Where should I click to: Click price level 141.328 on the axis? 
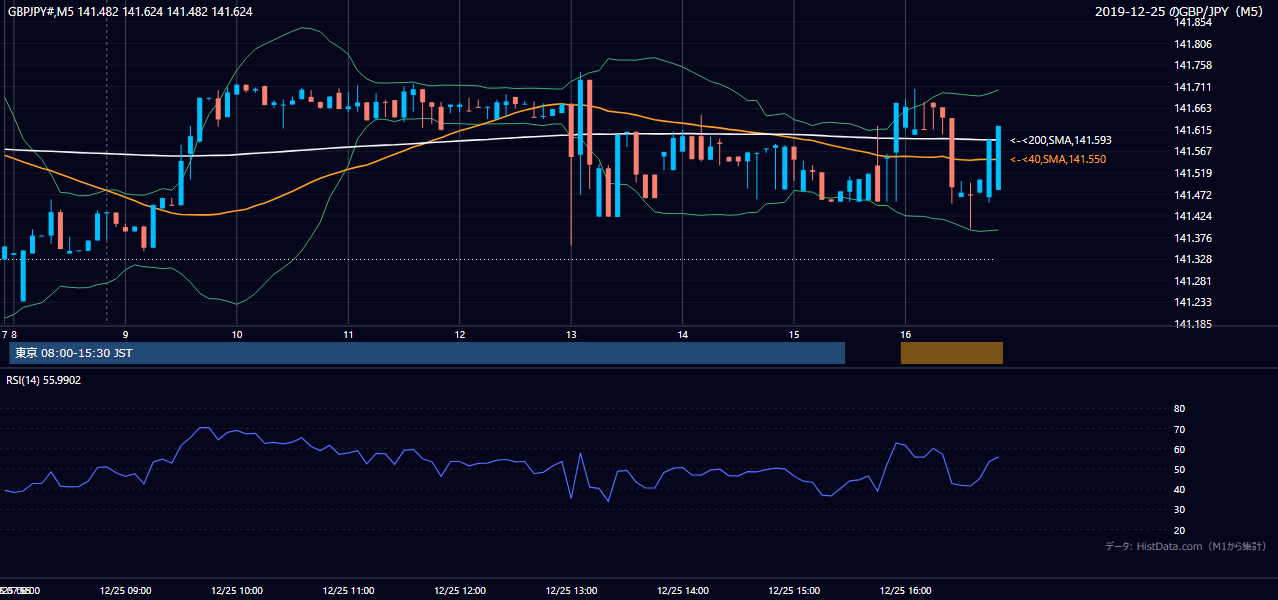1193,259
